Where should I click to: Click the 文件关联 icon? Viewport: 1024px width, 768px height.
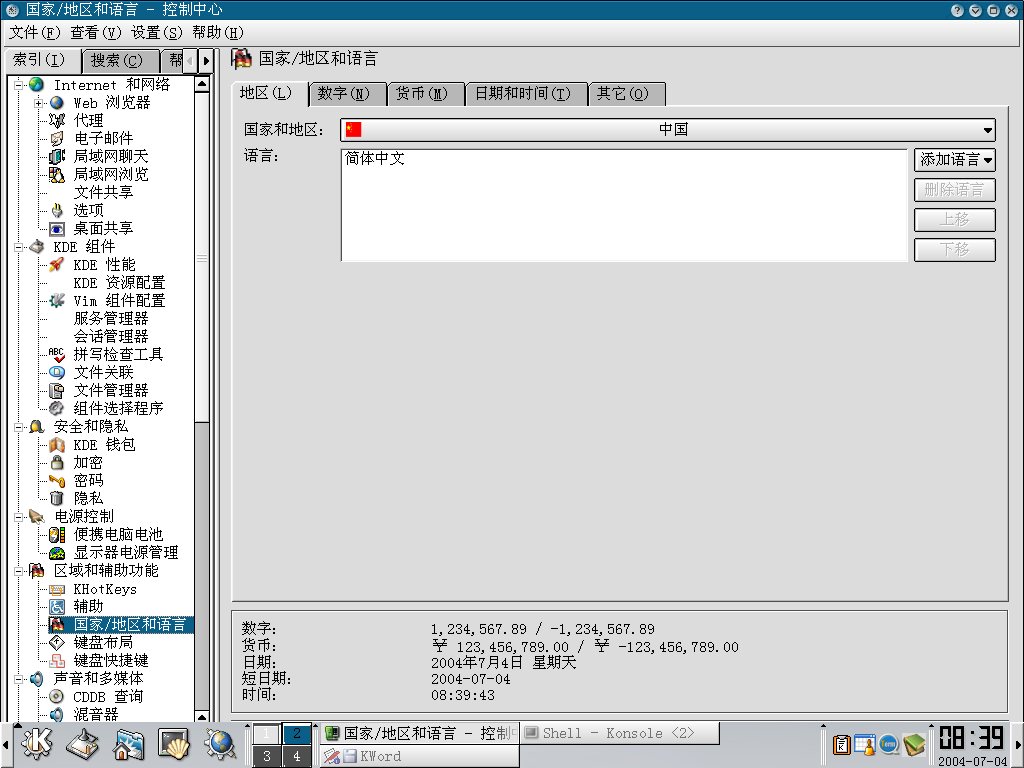click(x=57, y=372)
